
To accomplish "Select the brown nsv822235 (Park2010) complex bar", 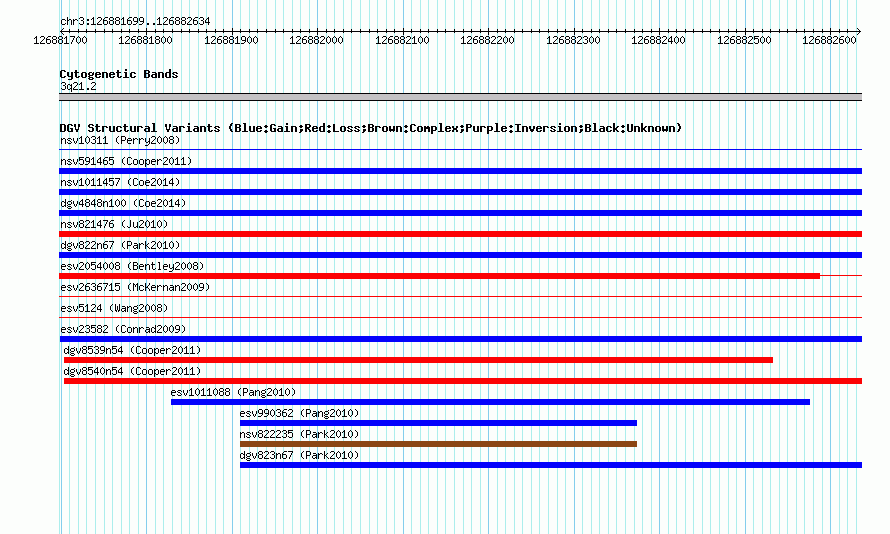I will click(x=438, y=444).
